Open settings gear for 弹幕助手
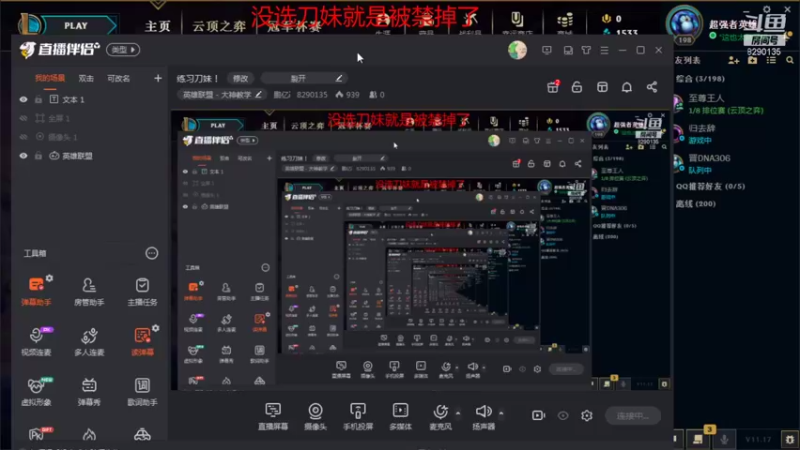 pos(49,278)
